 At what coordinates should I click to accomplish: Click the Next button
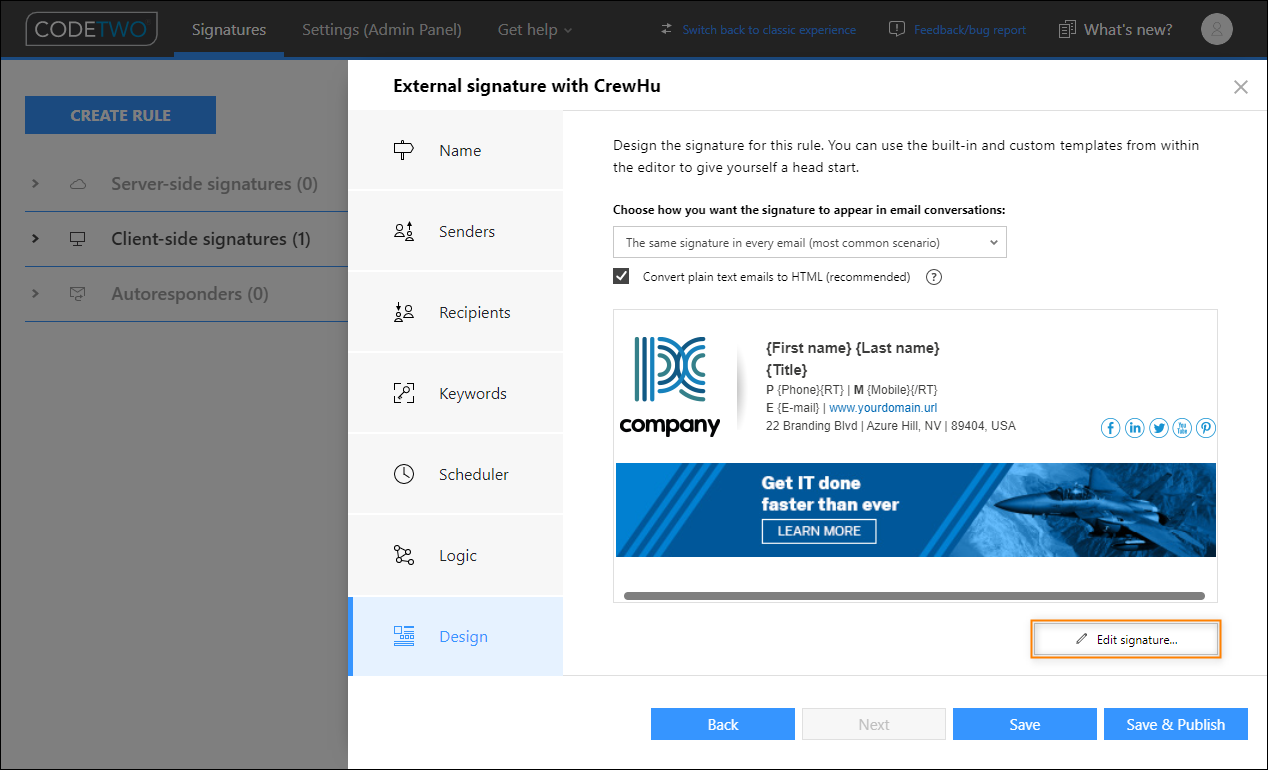[x=874, y=724]
